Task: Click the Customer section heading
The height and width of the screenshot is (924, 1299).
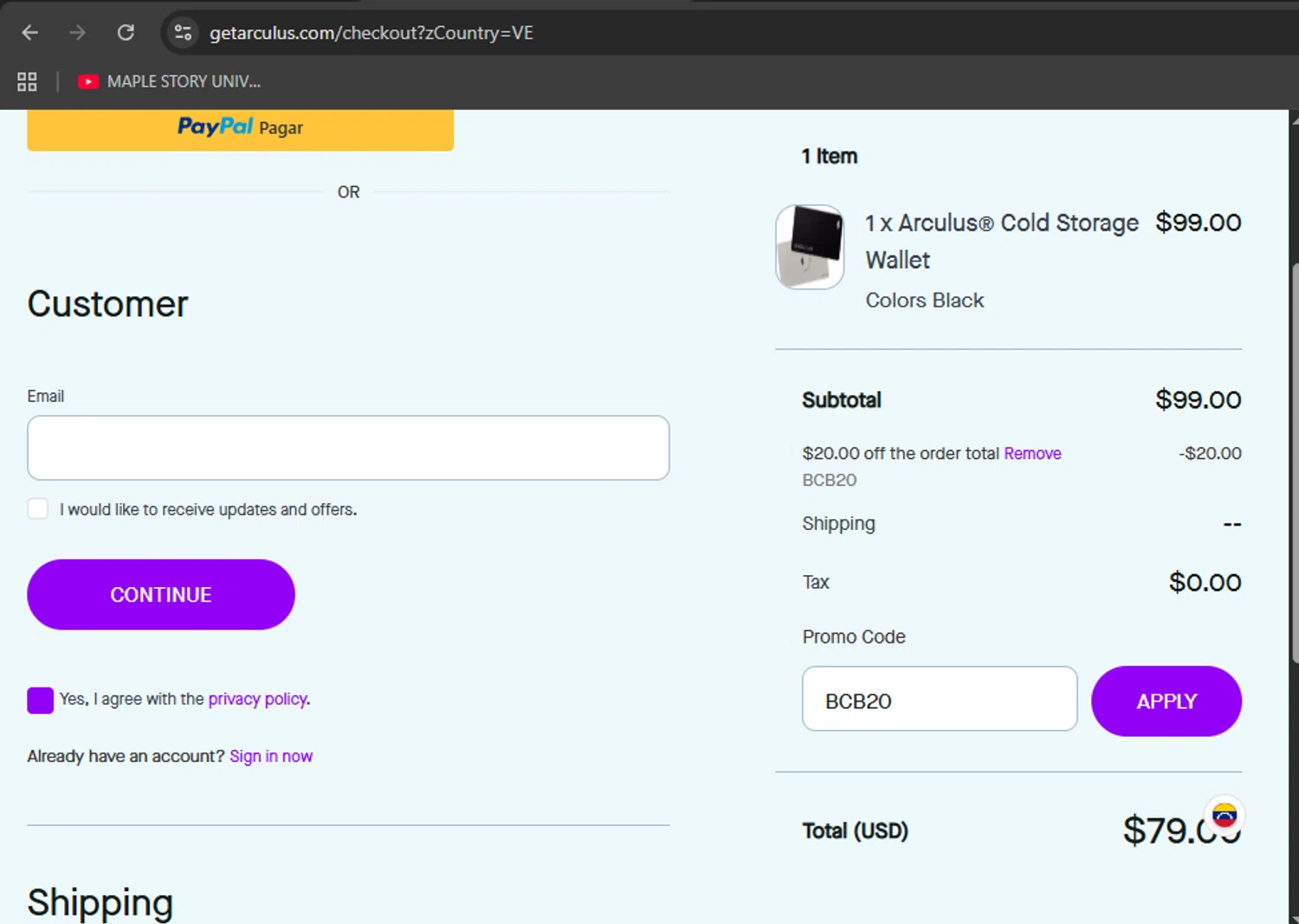Action: (107, 304)
